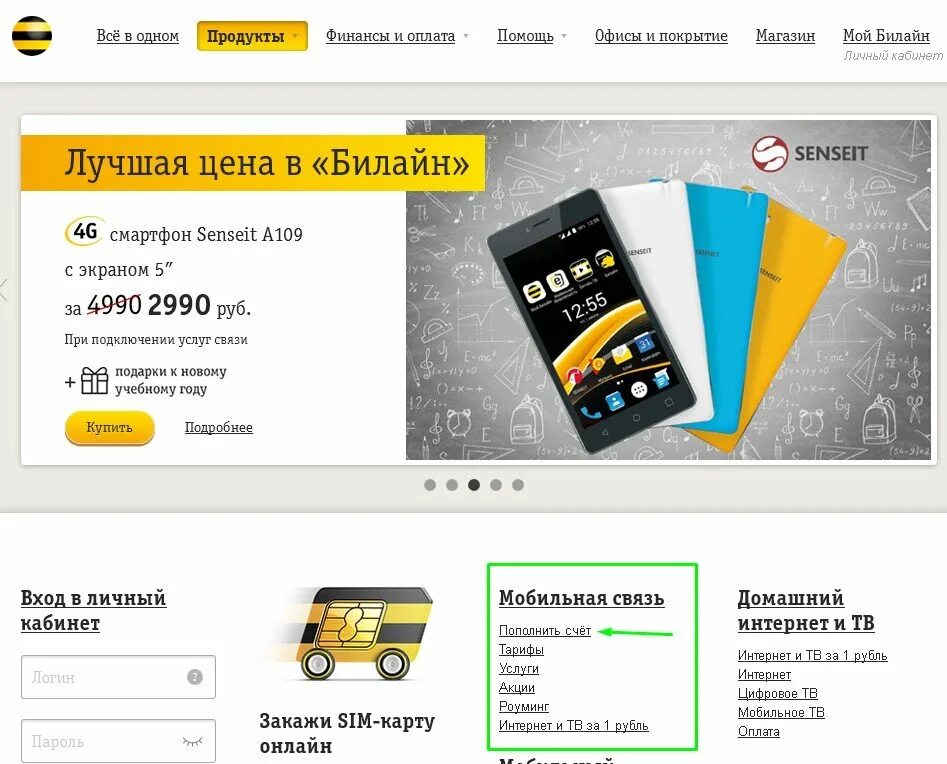This screenshot has height=764, width=947.
Task: Click the 4G badge icon
Action: [x=84, y=232]
